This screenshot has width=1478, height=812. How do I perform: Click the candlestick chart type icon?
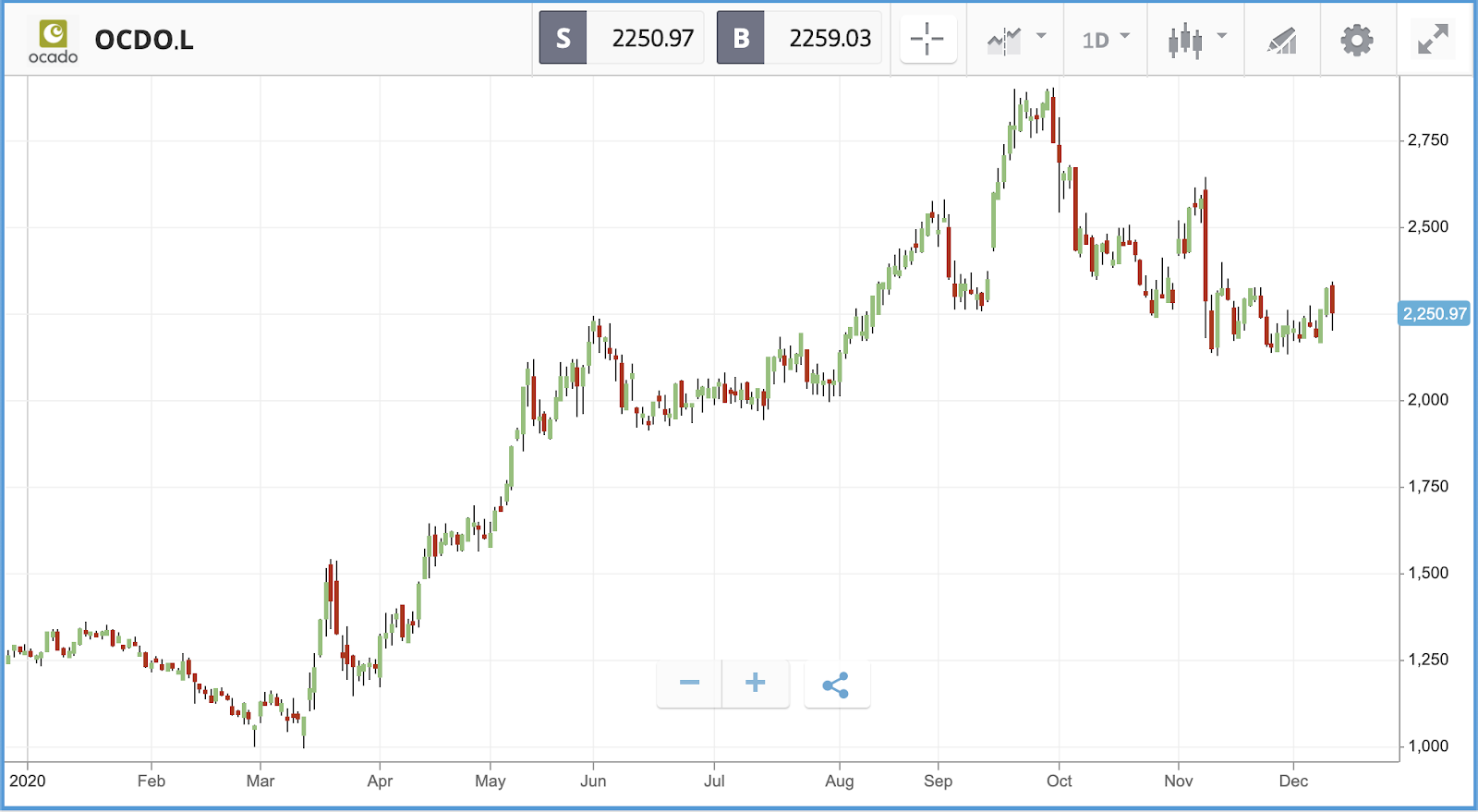click(1185, 41)
